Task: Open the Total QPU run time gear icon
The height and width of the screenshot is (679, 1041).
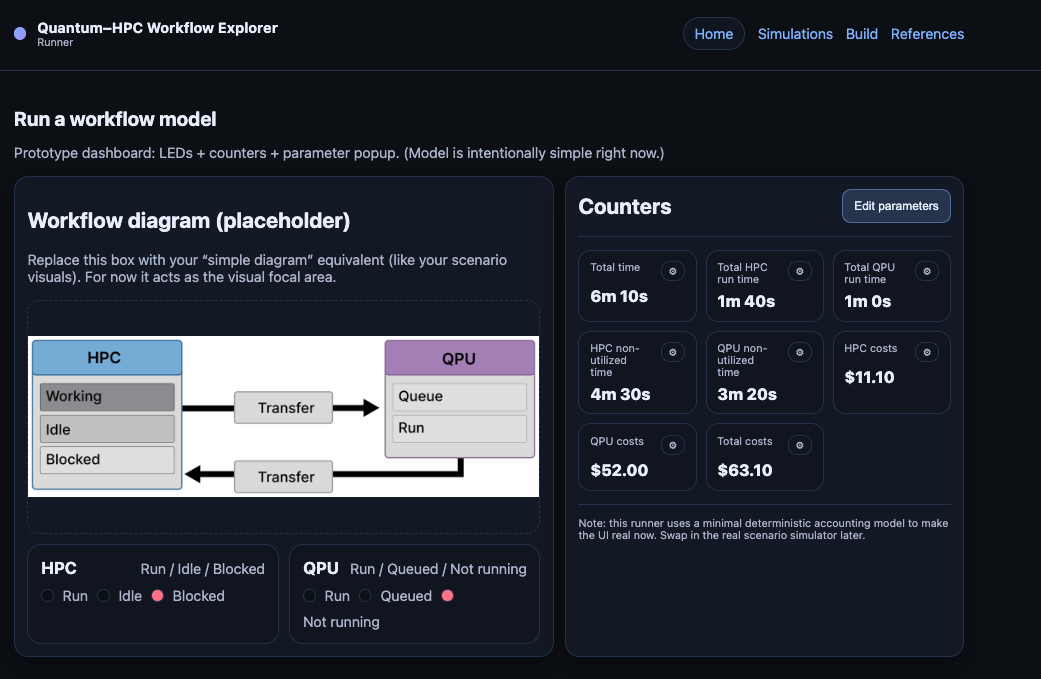Action: coord(927,270)
